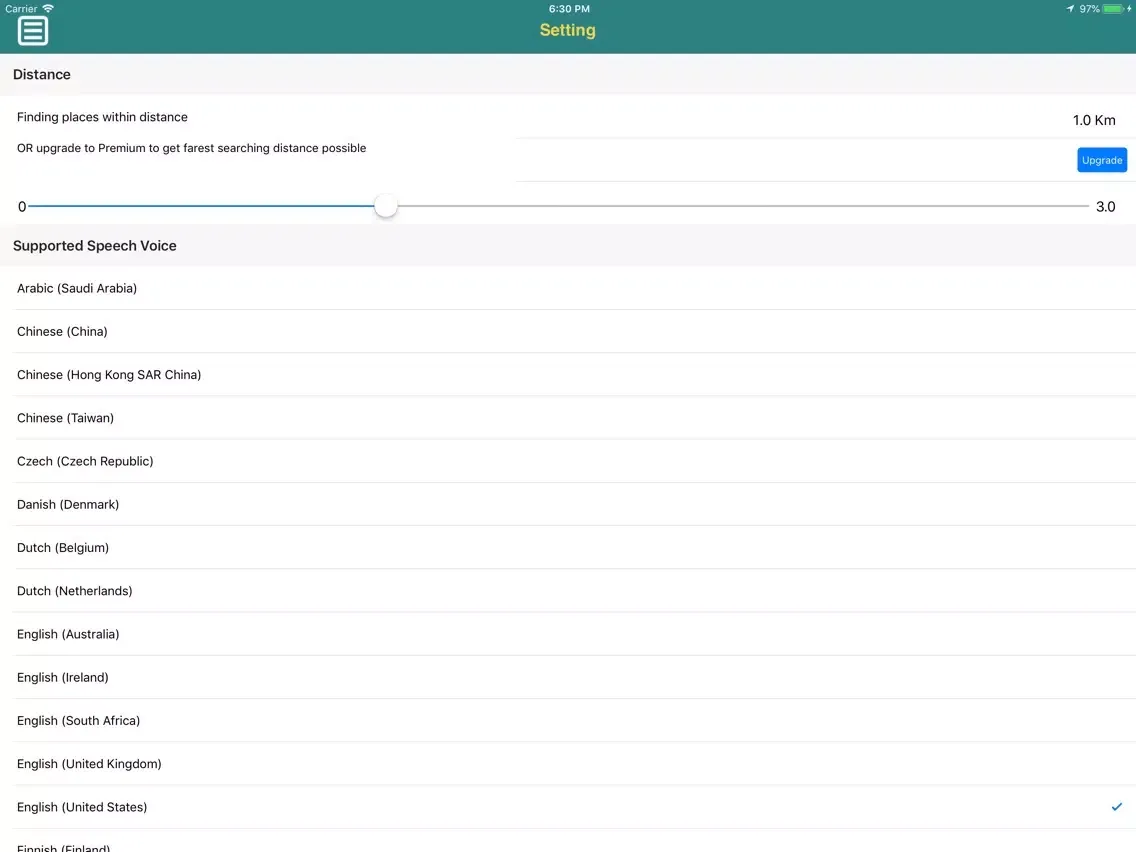Viewport: 1136px width, 852px height.
Task: Open the hamburger menu icon
Action: [x=33, y=31]
